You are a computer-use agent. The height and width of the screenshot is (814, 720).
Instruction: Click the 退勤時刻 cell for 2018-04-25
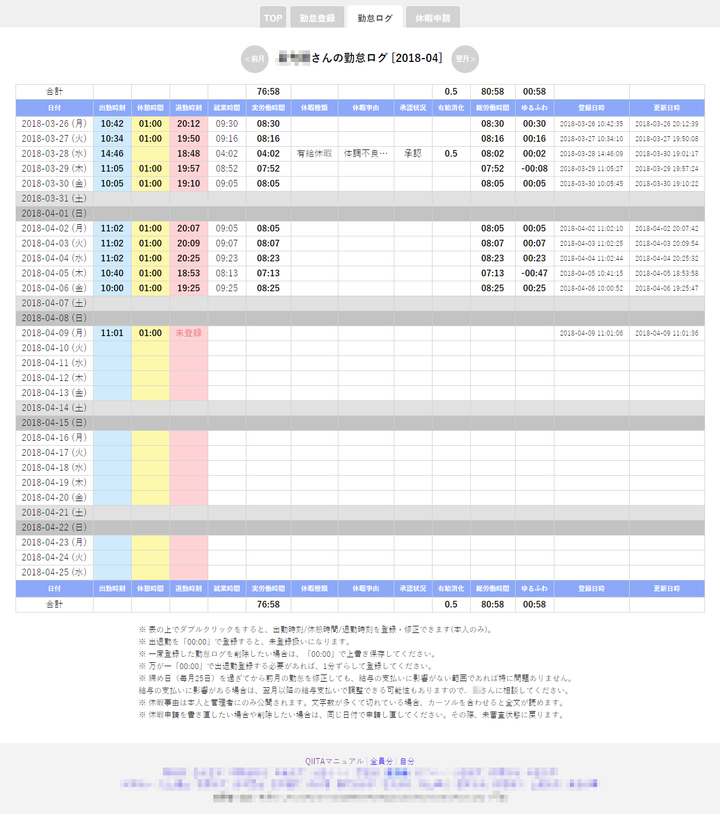pyautogui.click(x=189, y=572)
